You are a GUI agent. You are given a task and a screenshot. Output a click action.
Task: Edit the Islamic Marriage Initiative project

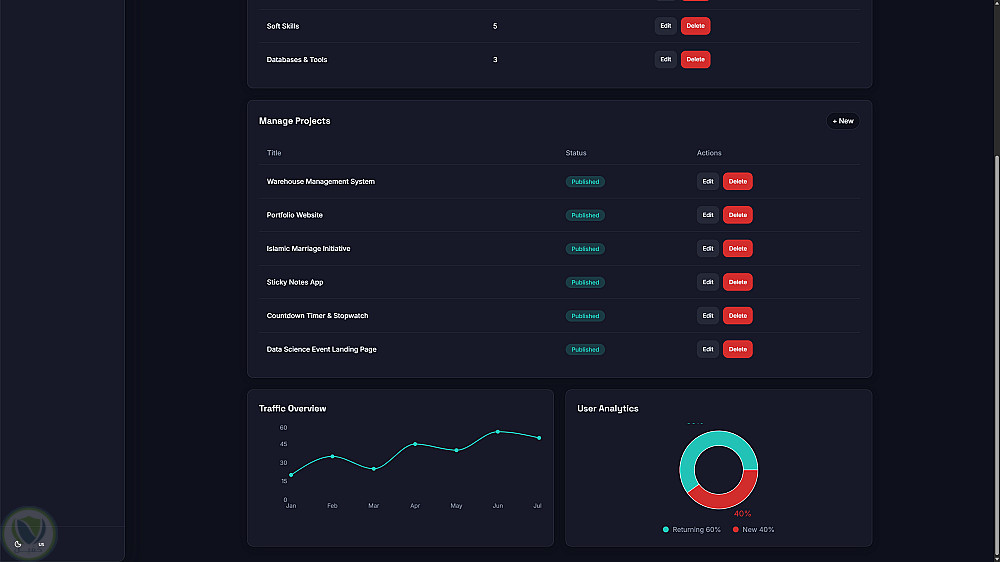[707, 248]
